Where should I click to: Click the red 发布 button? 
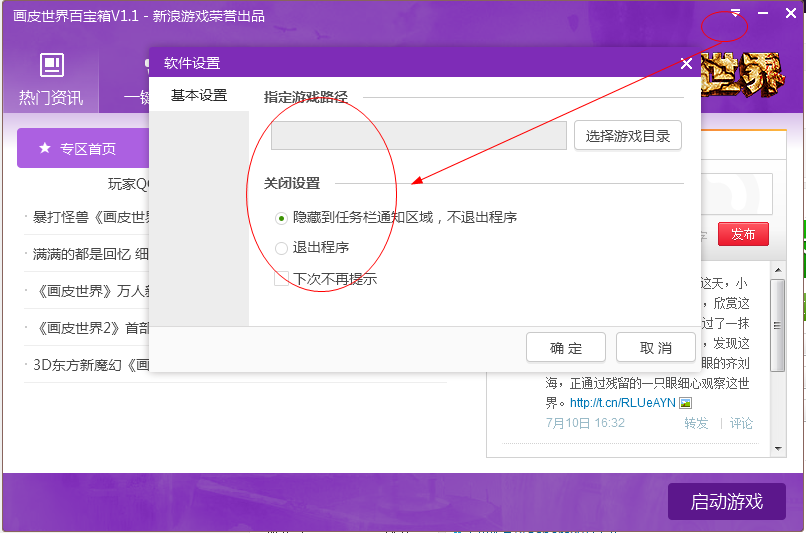pos(743,234)
